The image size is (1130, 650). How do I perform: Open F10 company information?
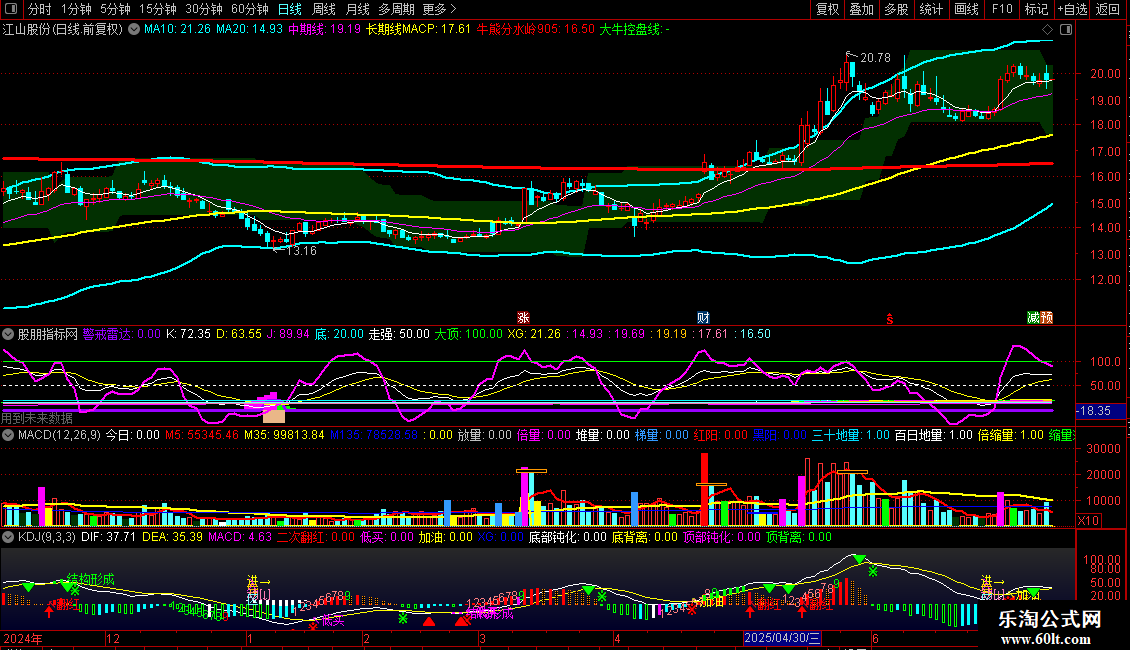[1002, 9]
